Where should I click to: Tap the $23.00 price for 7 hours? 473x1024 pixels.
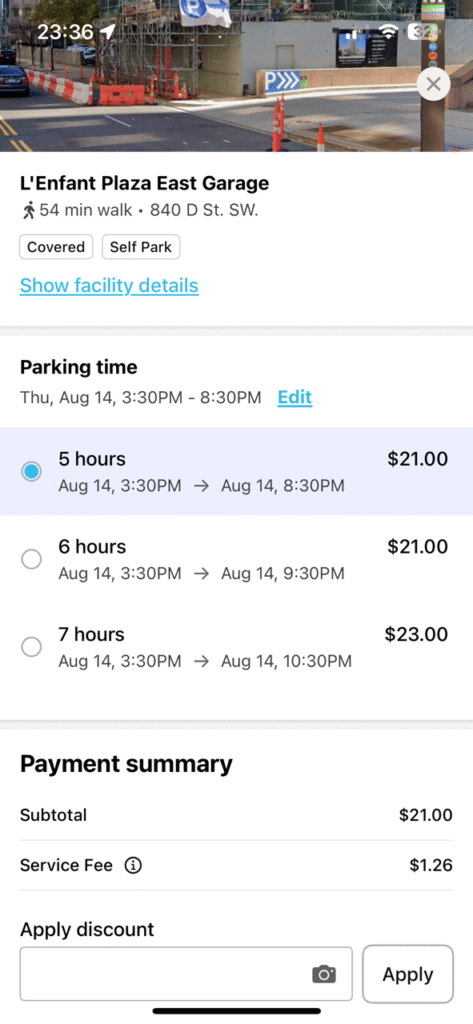[416, 634]
